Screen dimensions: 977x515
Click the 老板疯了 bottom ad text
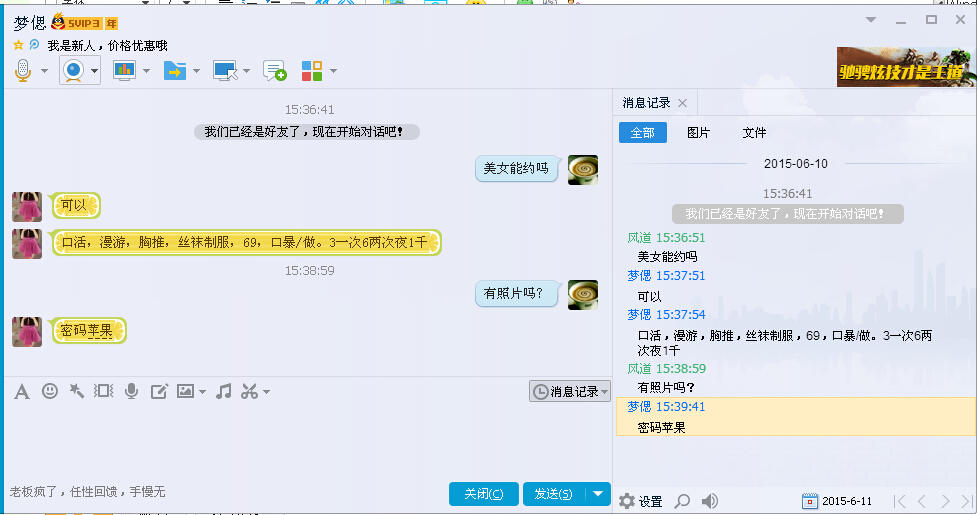(x=87, y=492)
